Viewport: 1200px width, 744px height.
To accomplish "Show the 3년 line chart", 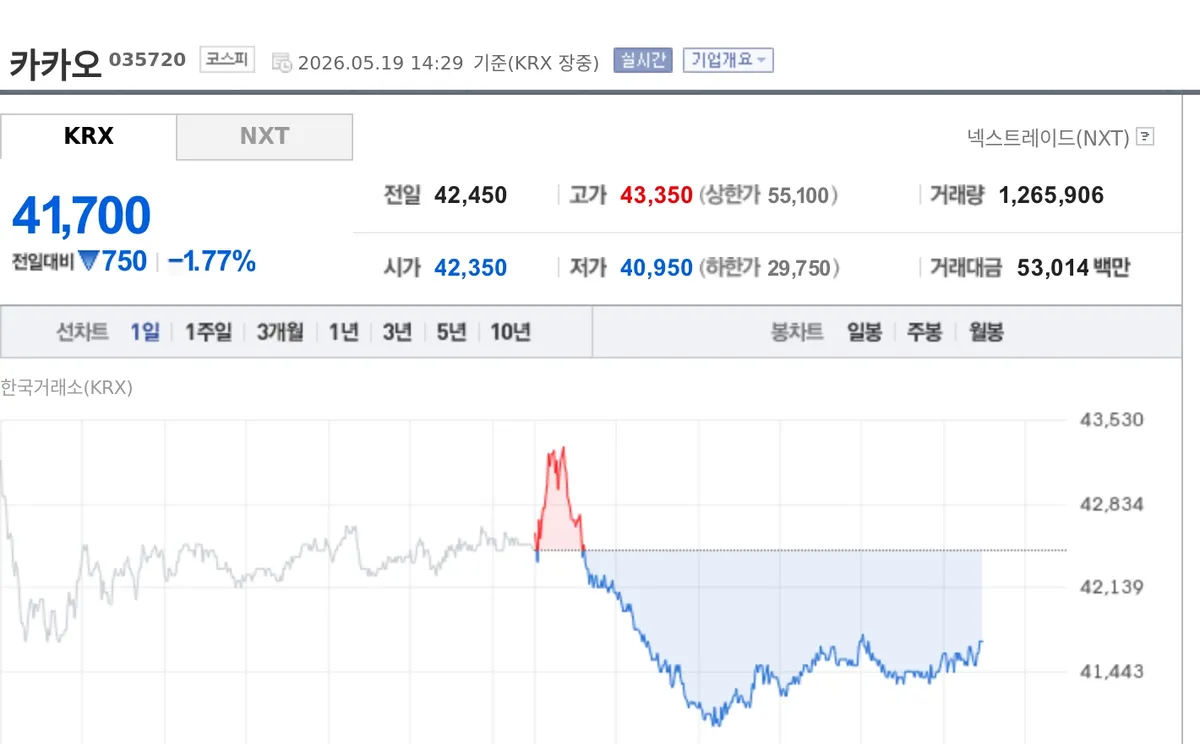I will click(x=397, y=333).
